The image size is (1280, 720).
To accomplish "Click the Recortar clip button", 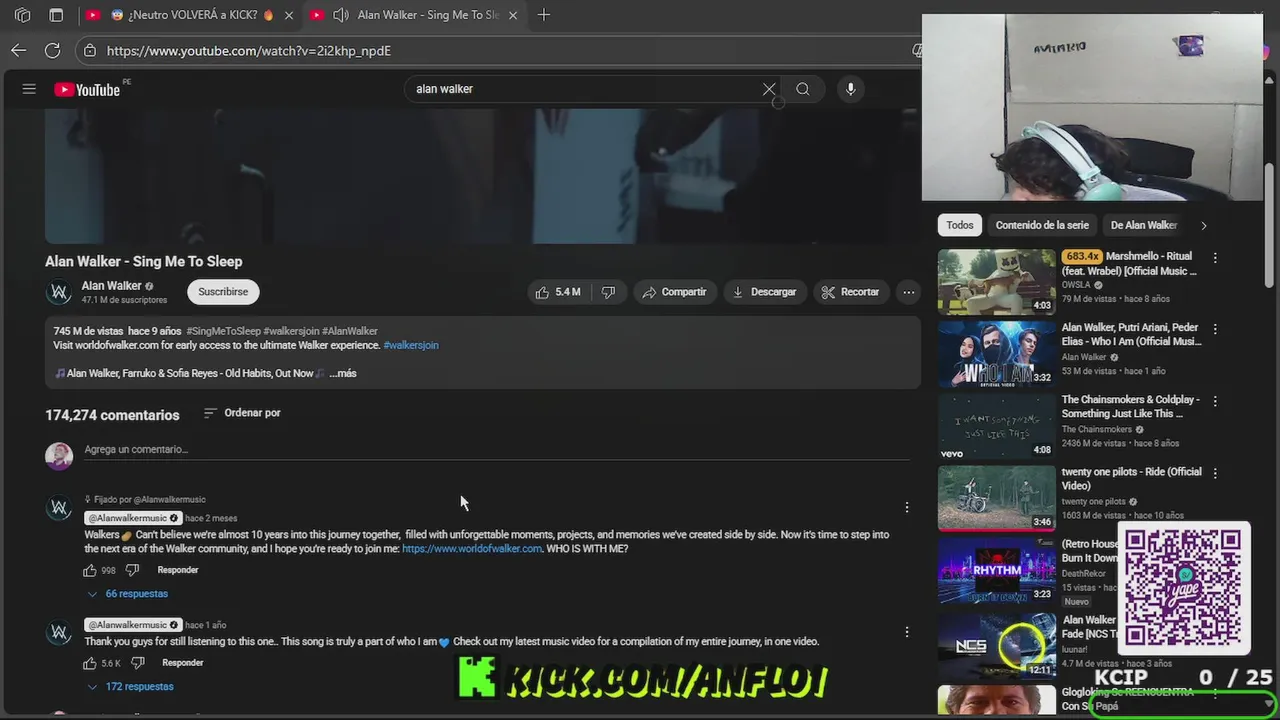I will [850, 292].
